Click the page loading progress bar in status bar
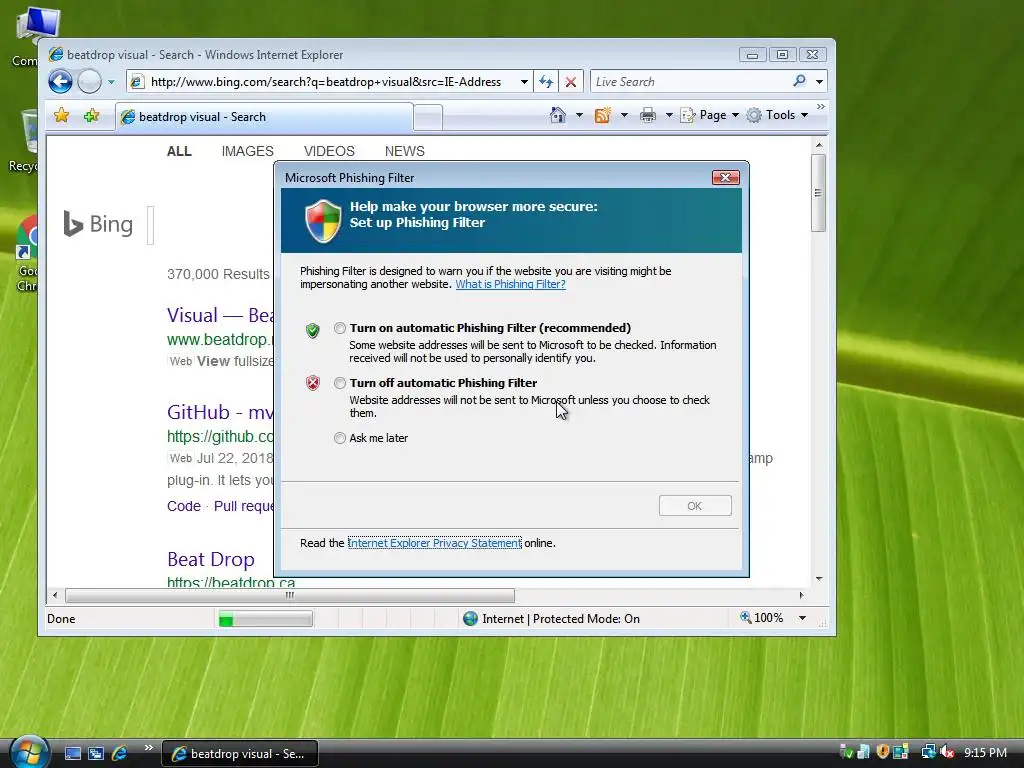The width and height of the screenshot is (1024, 768). pyautogui.click(x=264, y=619)
